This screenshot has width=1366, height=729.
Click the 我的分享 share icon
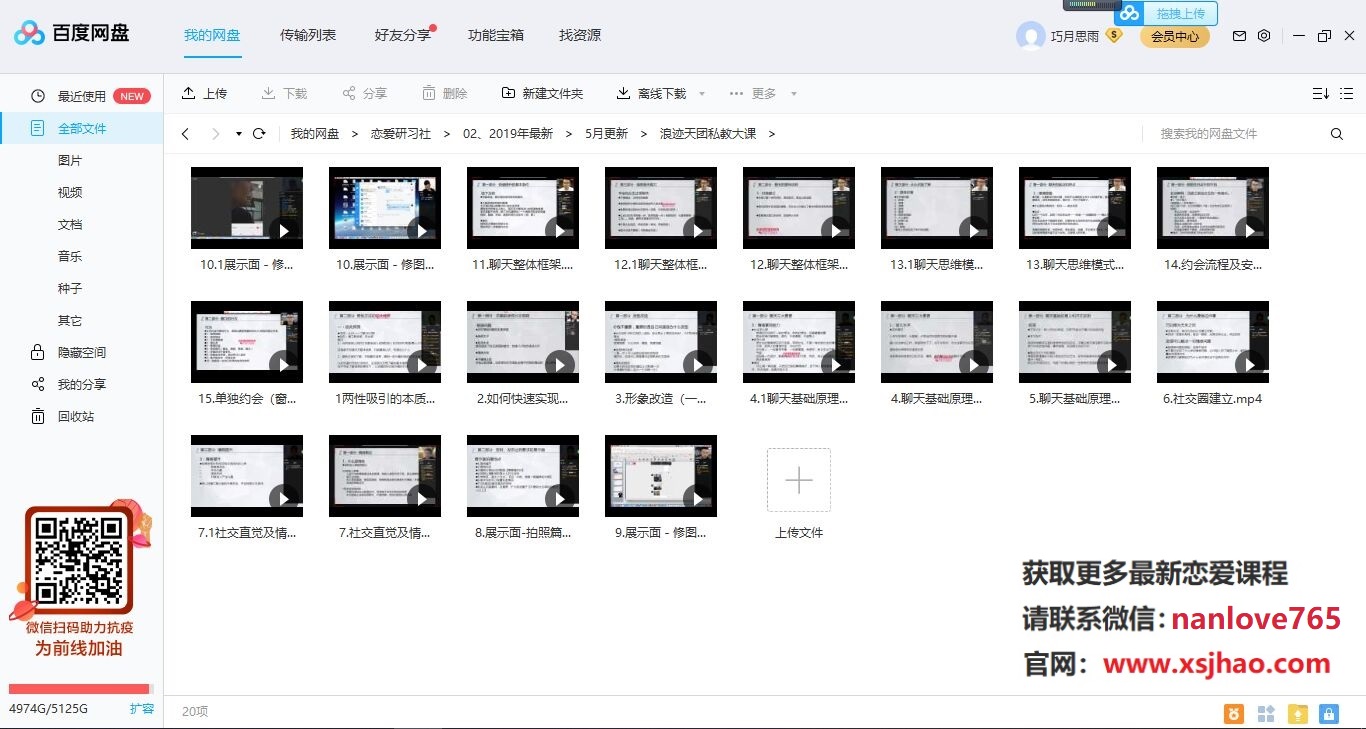tap(38, 385)
